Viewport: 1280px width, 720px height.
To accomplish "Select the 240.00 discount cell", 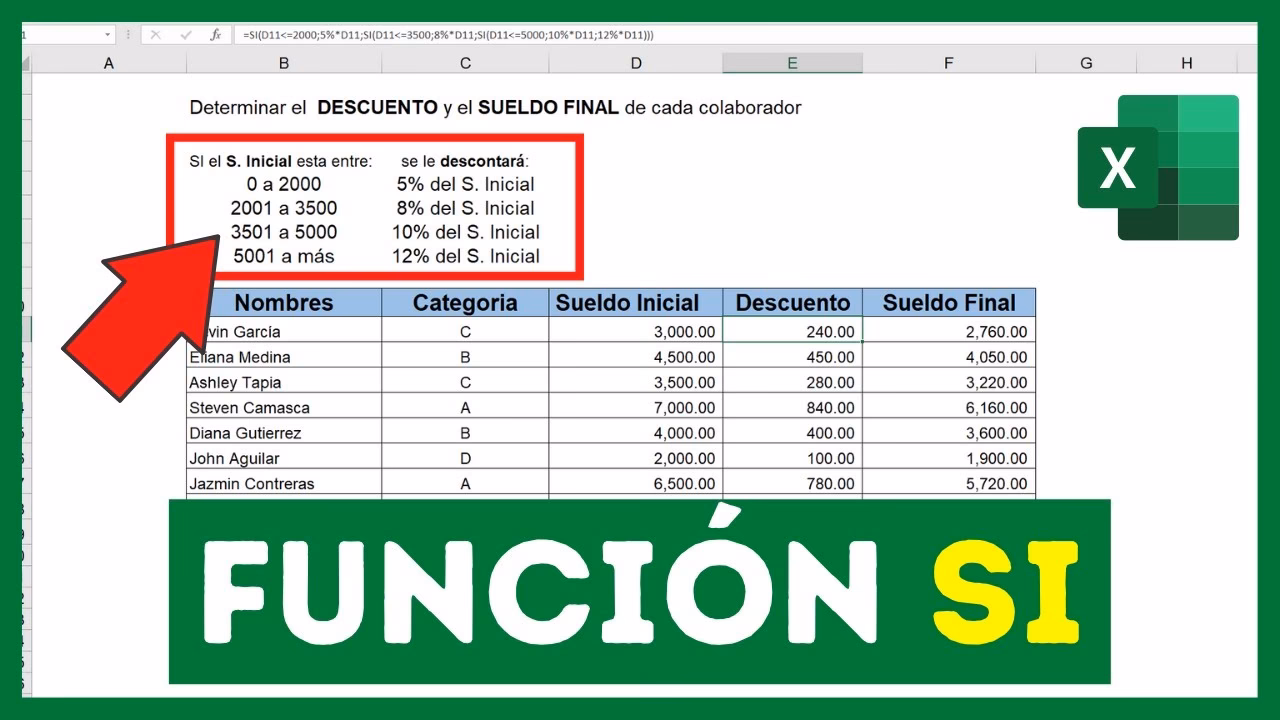I will (792, 331).
